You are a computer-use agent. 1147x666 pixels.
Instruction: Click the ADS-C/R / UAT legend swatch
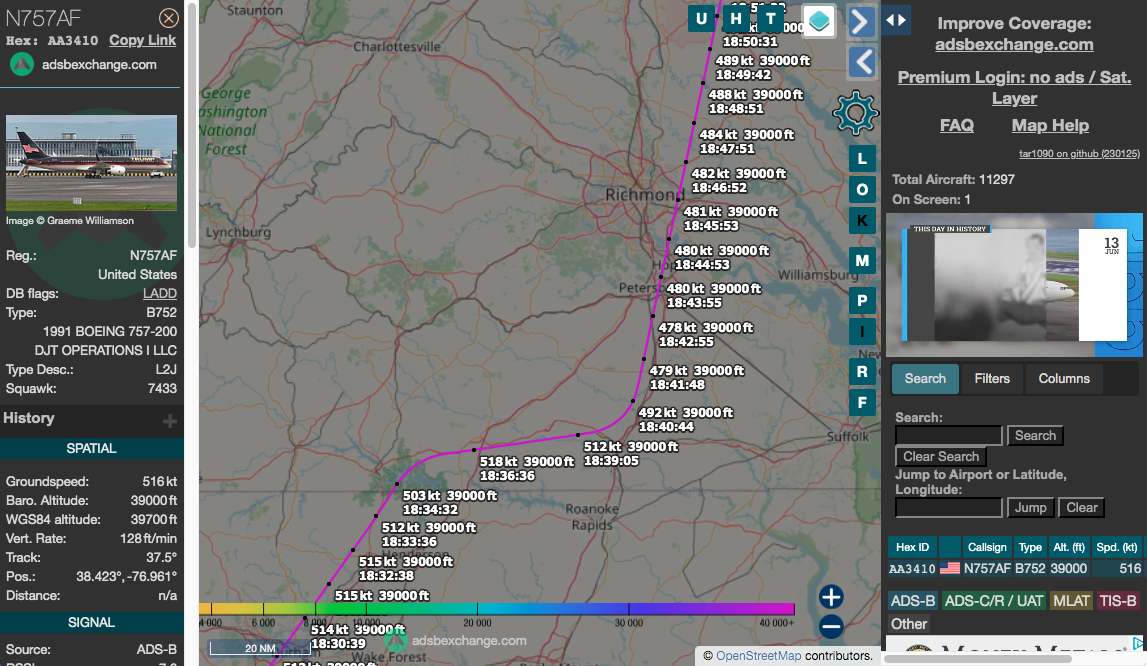click(x=994, y=601)
